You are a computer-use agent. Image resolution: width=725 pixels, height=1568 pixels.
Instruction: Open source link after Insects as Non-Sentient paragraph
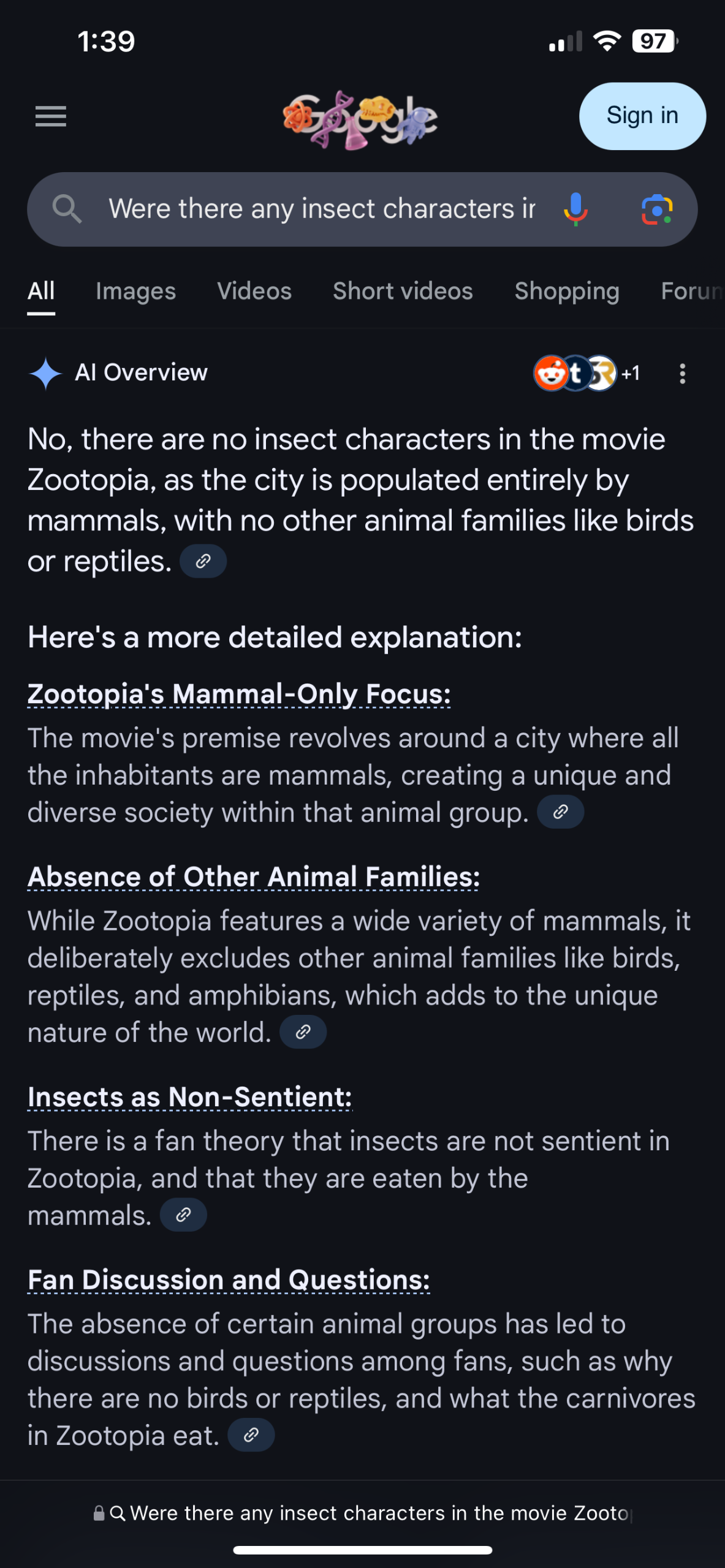183,1215
